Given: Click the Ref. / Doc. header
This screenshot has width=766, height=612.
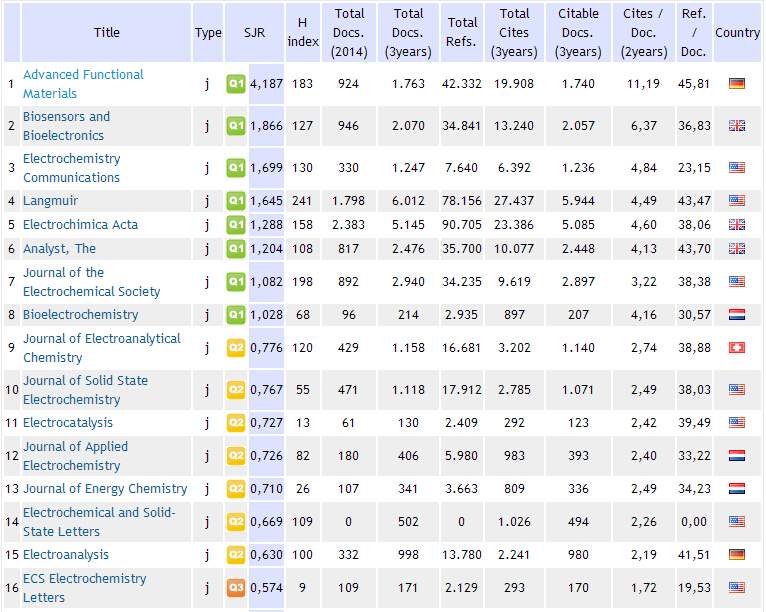Looking at the screenshot, I should pyautogui.click(x=694, y=33).
